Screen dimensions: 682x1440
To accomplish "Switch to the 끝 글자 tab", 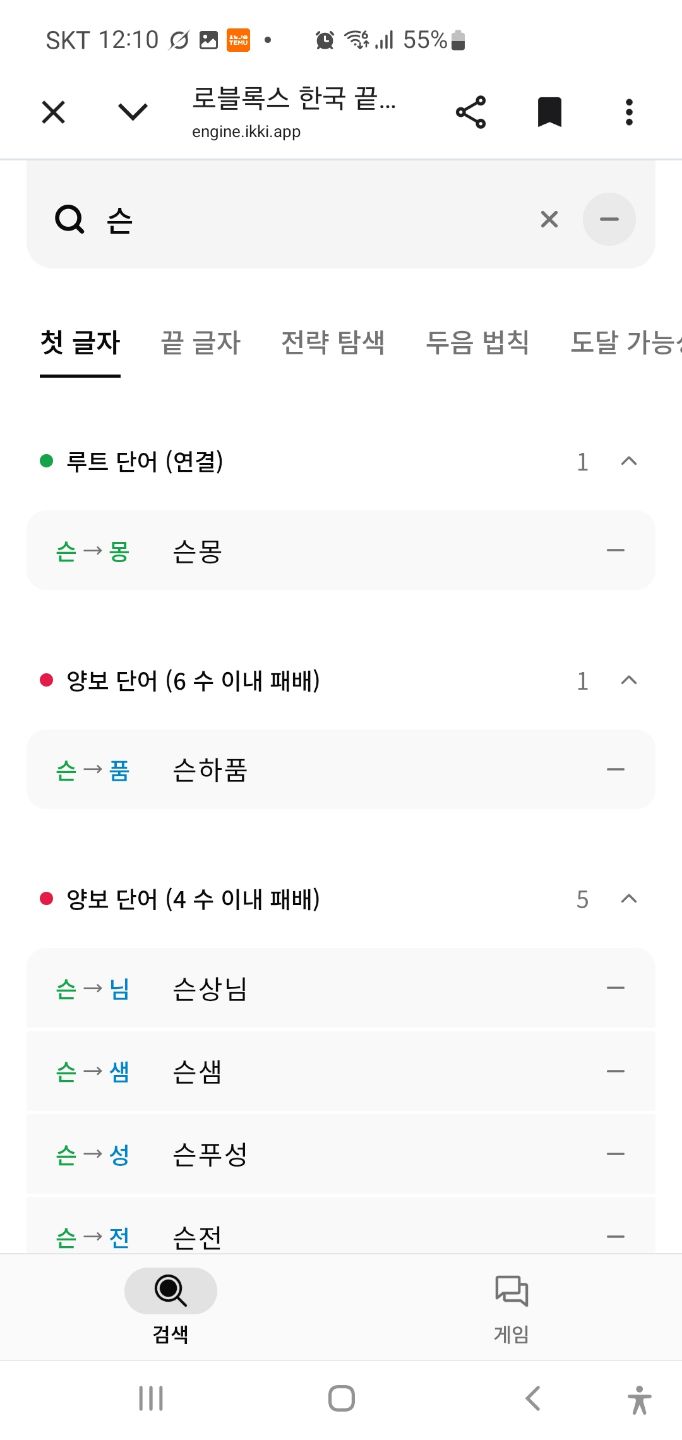I will 200,343.
